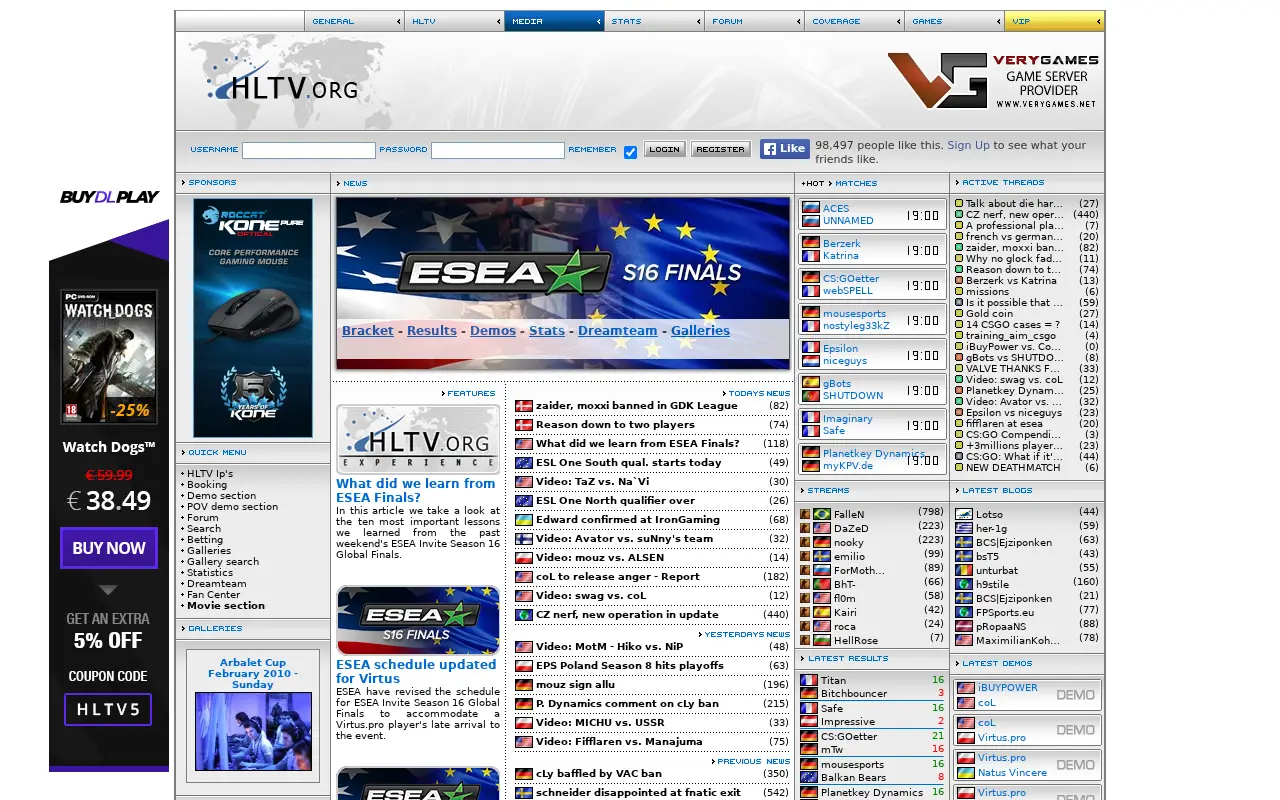Expand the General menu arrow
This screenshot has height=800, width=1280.
point(398,21)
